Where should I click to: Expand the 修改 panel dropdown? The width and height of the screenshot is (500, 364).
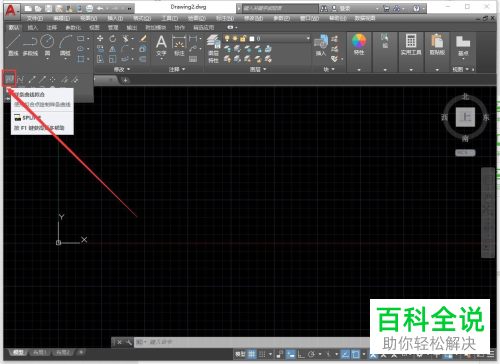click(122, 69)
